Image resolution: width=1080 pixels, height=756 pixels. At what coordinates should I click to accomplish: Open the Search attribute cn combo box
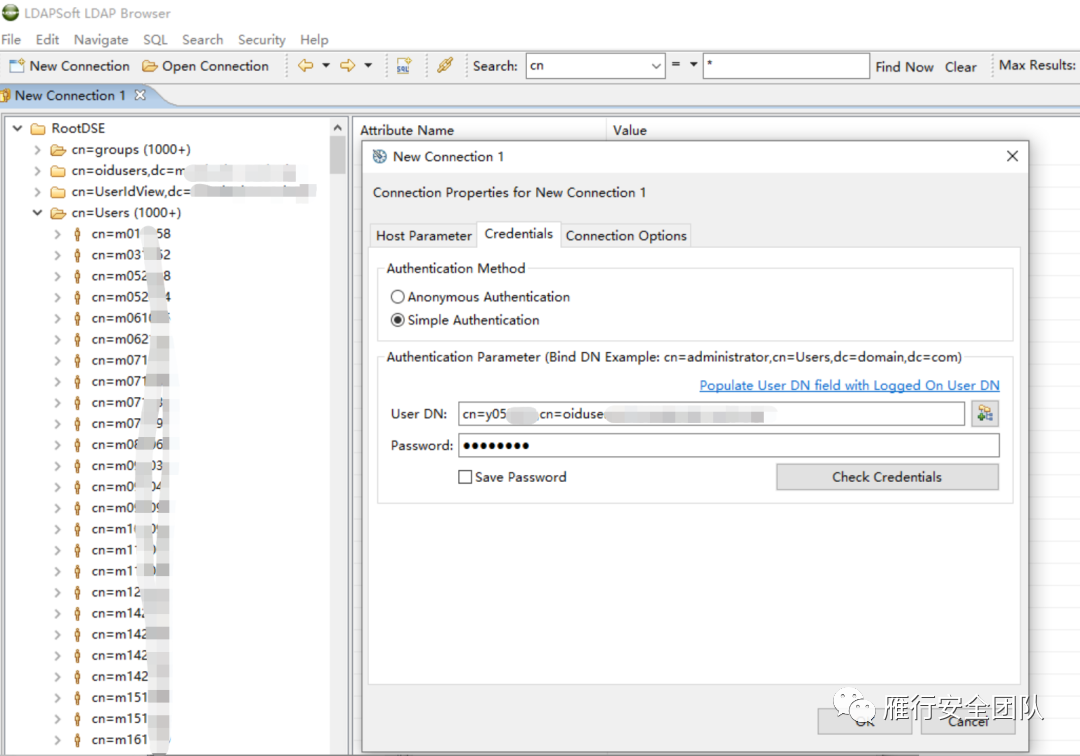click(x=595, y=66)
